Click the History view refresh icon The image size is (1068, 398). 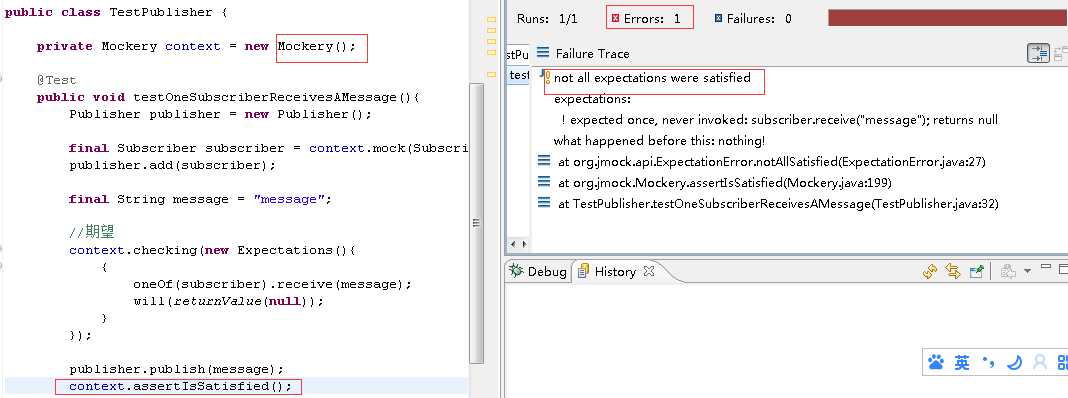point(930,271)
